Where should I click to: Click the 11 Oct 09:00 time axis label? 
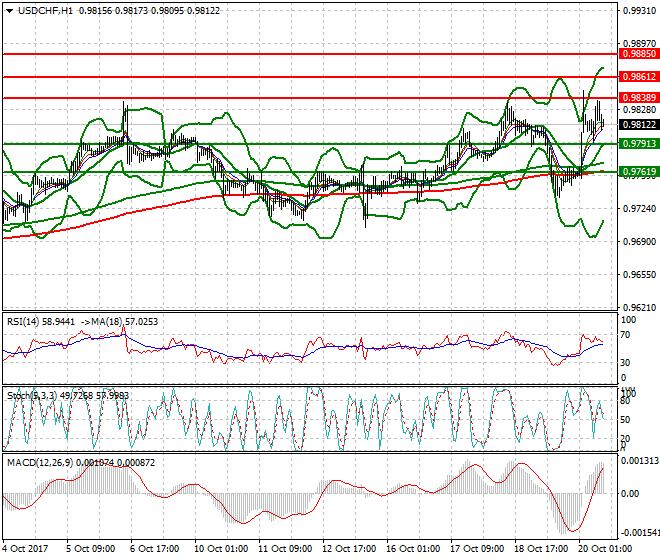285,549
